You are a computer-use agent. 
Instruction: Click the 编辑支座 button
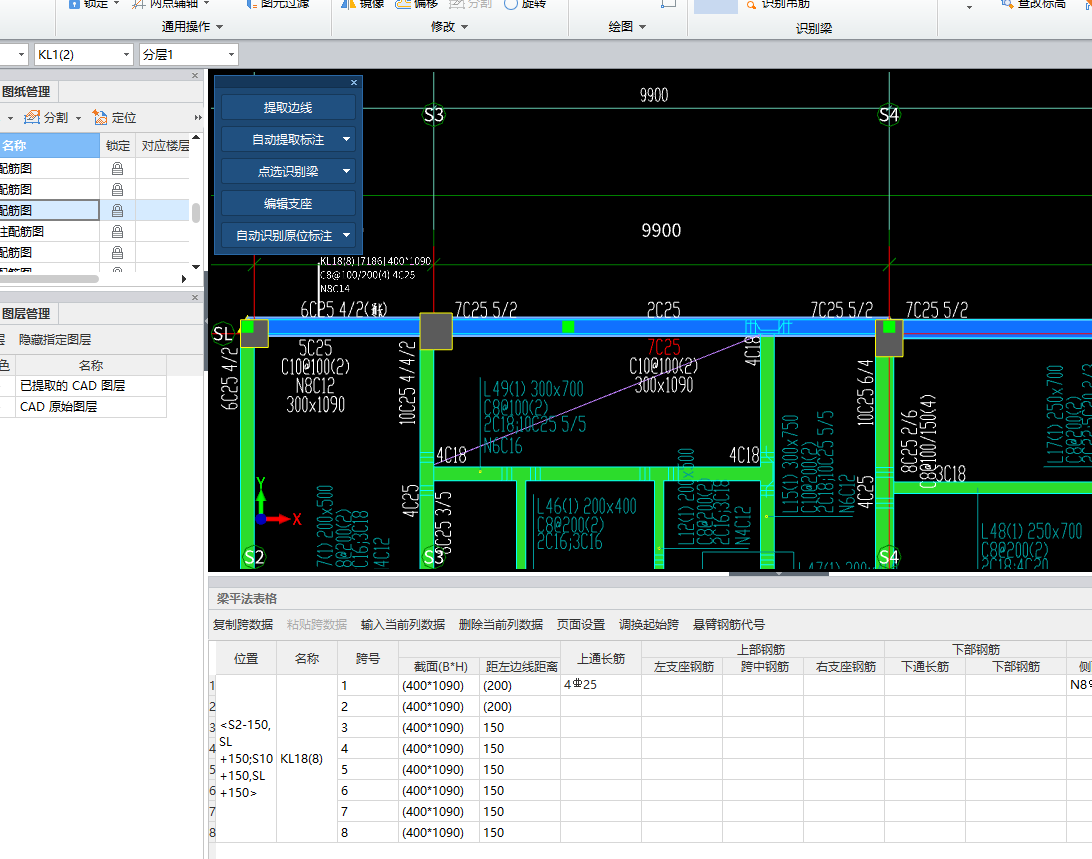point(288,203)
